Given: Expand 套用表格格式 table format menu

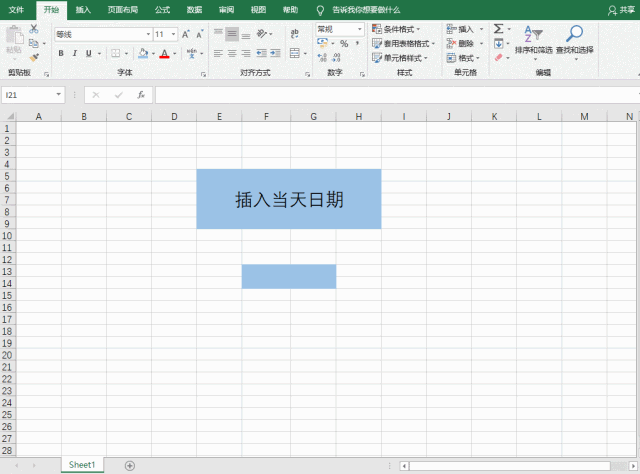Looking at the screenshot, I should pos(403,43).
